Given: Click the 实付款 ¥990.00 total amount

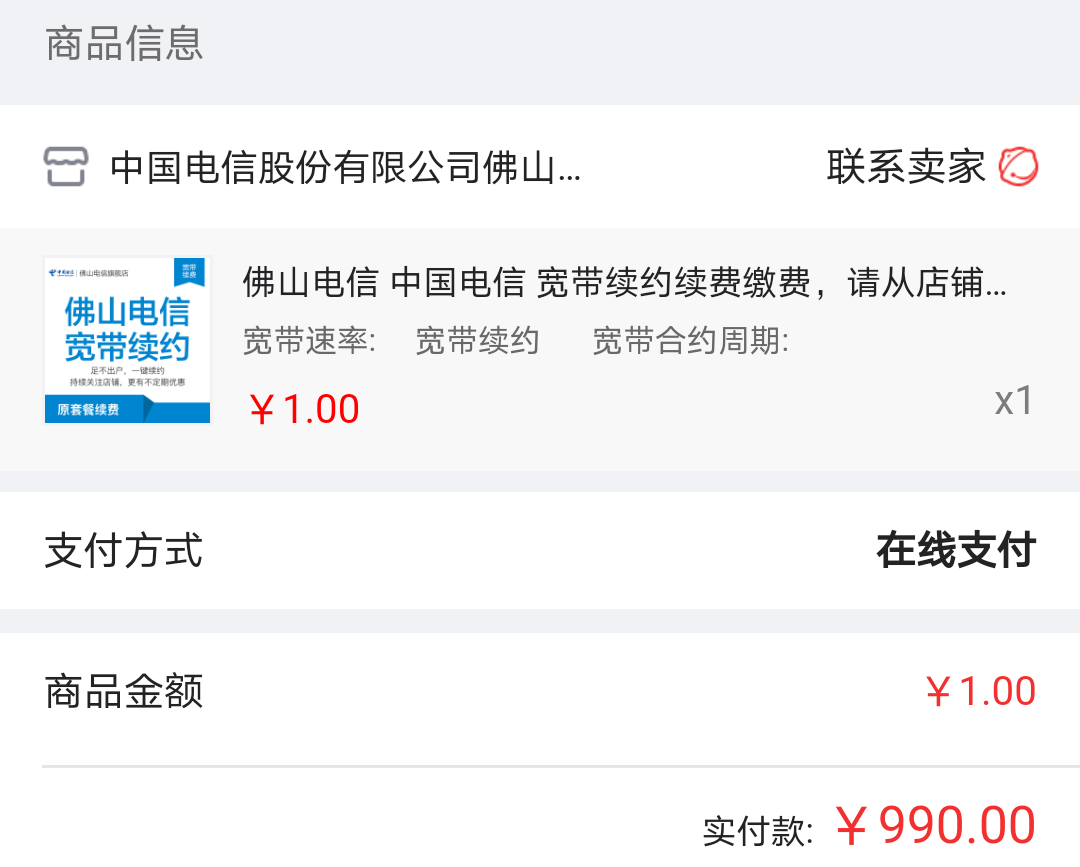Looking at the screenshot, I should pos(935,826).
